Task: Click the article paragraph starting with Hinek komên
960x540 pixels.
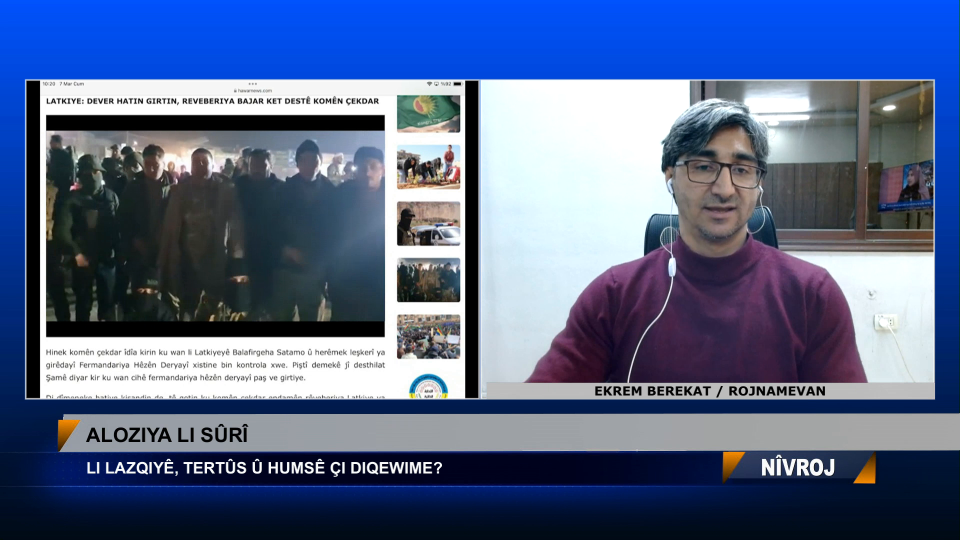Action: tap(215, 364)
